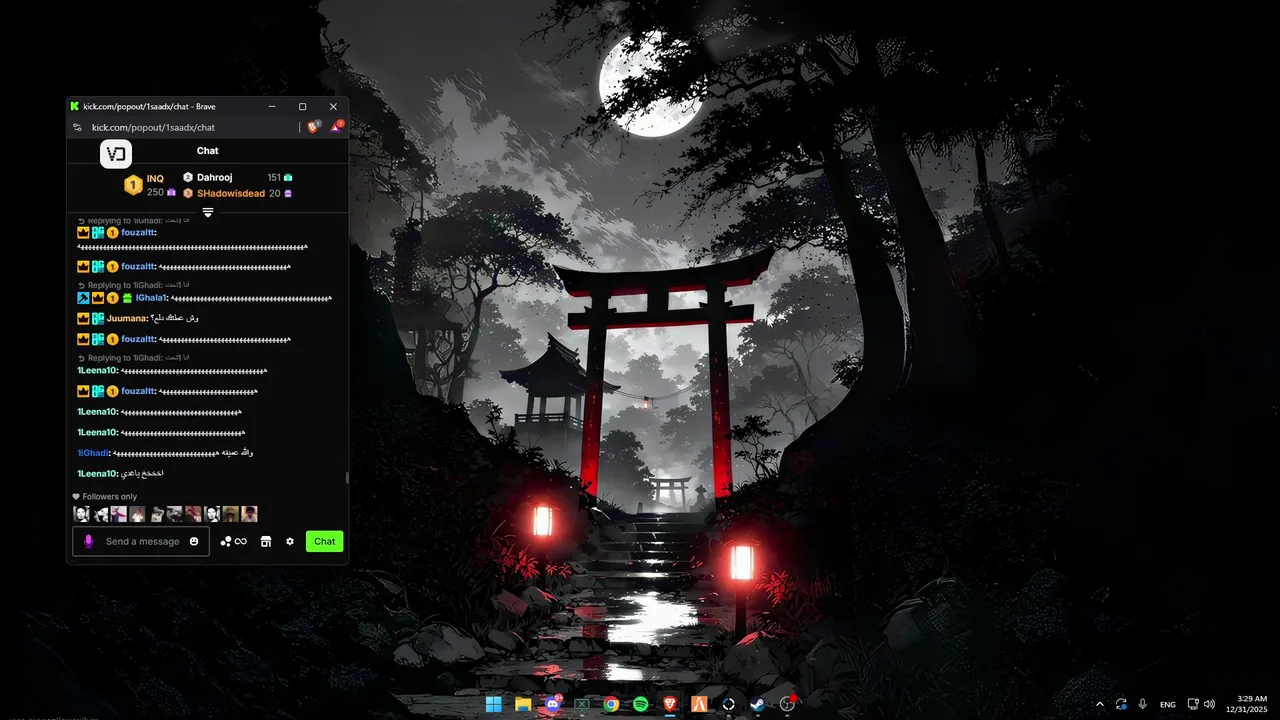Click the crown badge beside Juumana

click(x=84, y=318)
